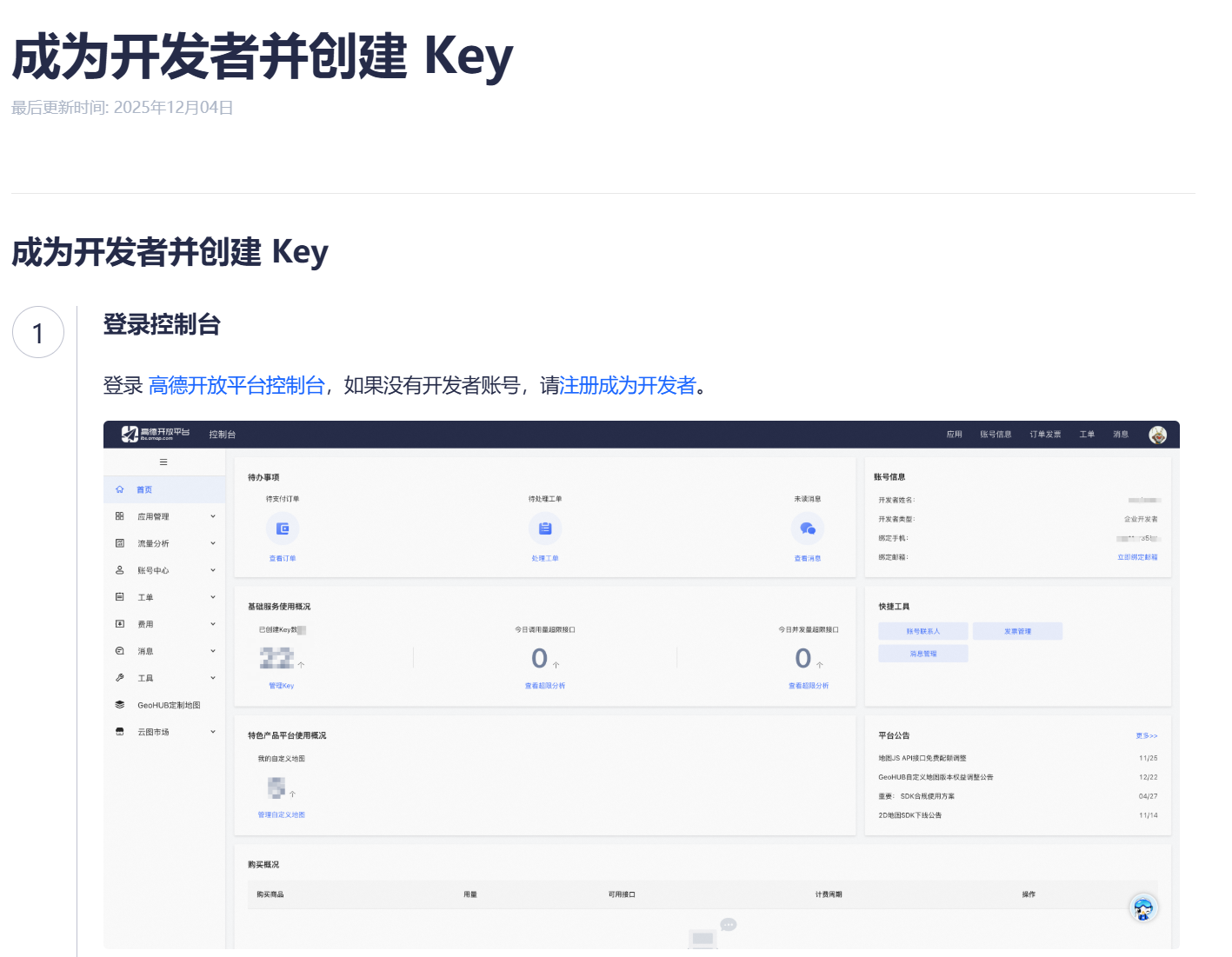1232x957 pixels.
Task: Click the 企业开发者 value text
Action: click(x=1141, y=519)
